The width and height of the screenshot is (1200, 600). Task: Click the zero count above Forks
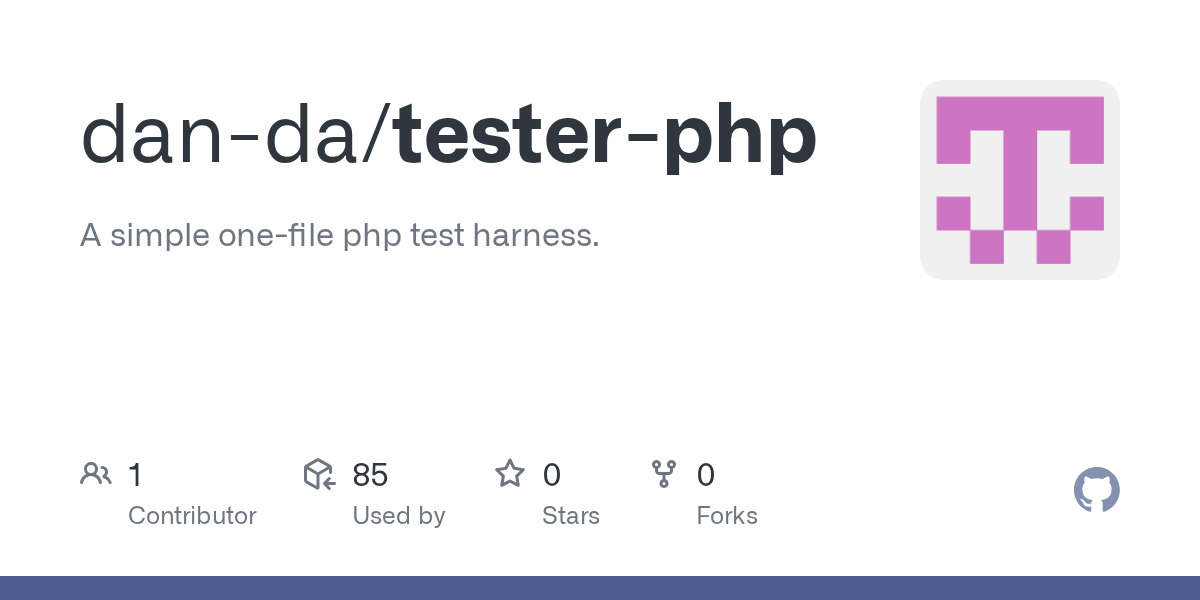click(705, 475)
